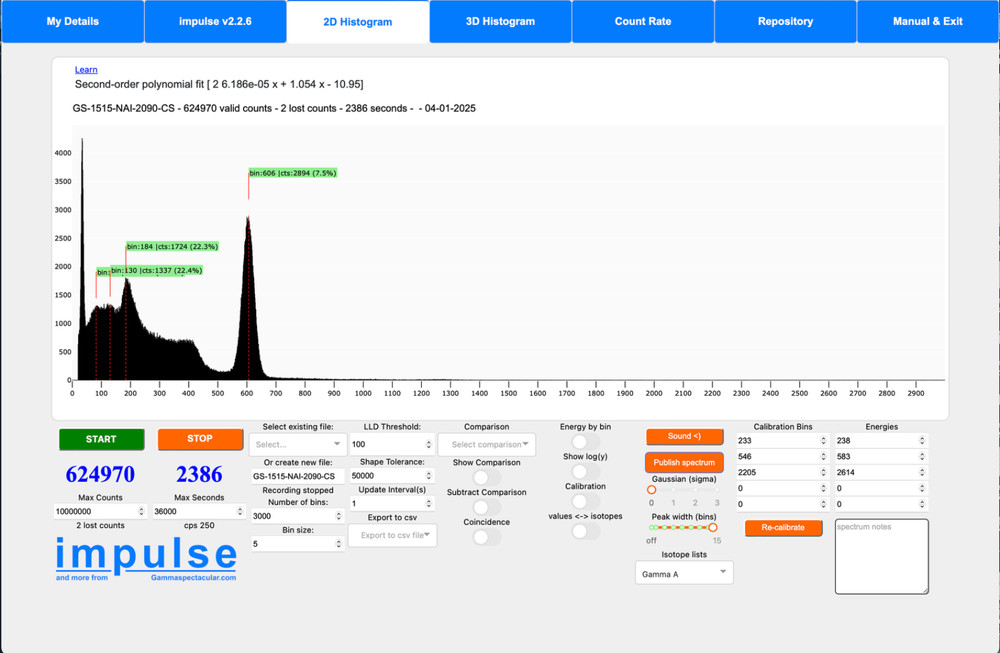Expand the Isotope lists Gamma A dropdown
The image size is (1000, 653).
(x=684, y=573)
